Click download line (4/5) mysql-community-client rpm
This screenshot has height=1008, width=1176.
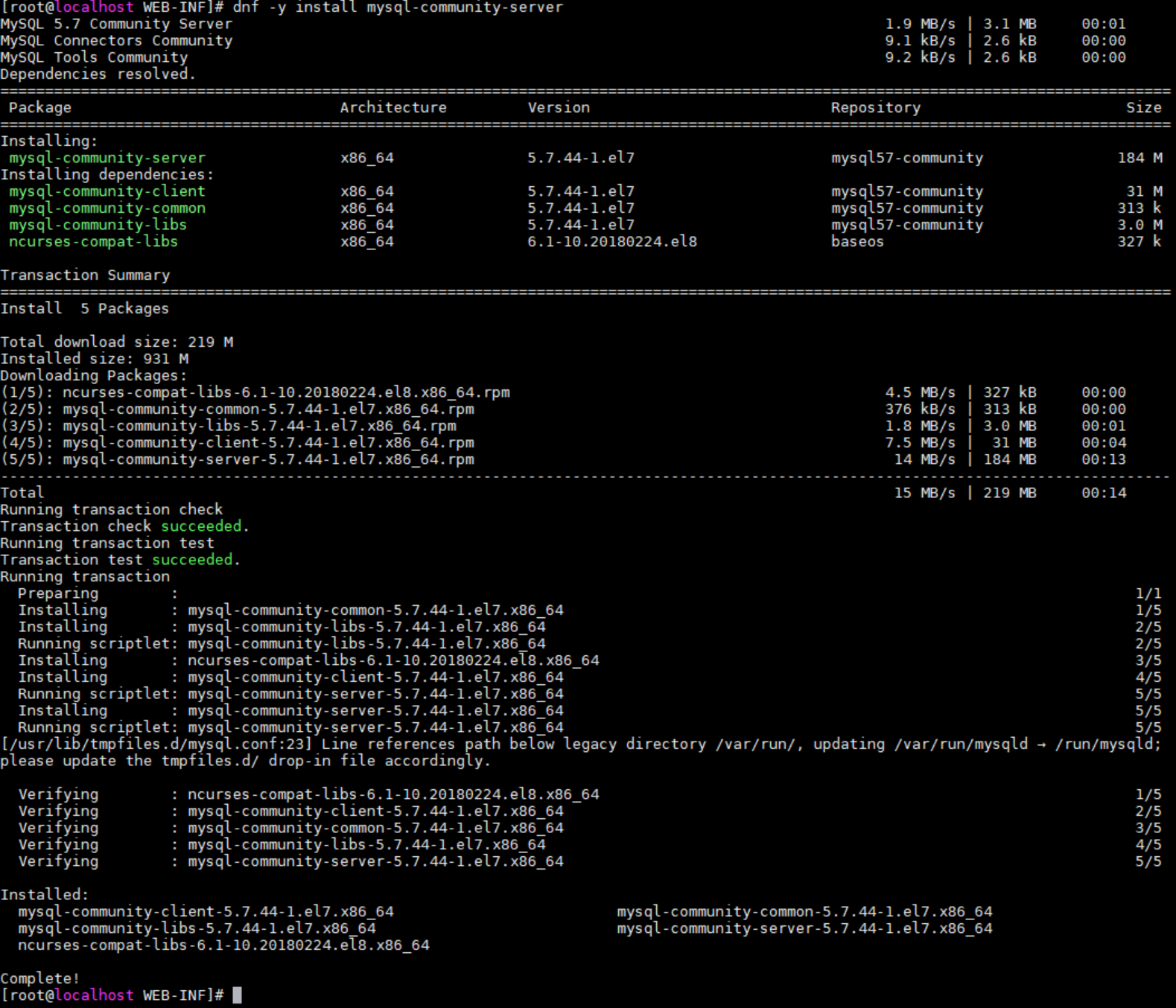(x=238, y=443)
